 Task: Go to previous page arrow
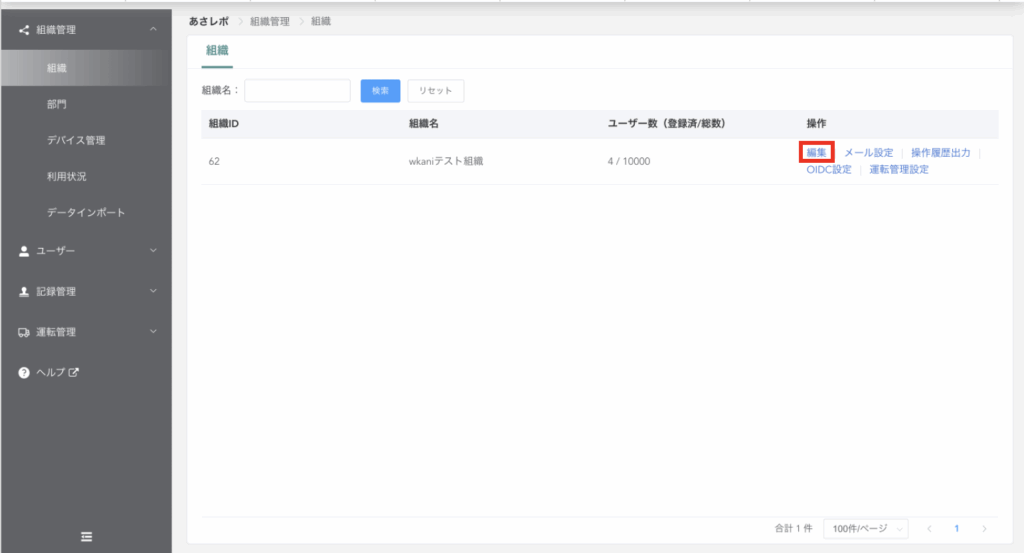[929, 528]
